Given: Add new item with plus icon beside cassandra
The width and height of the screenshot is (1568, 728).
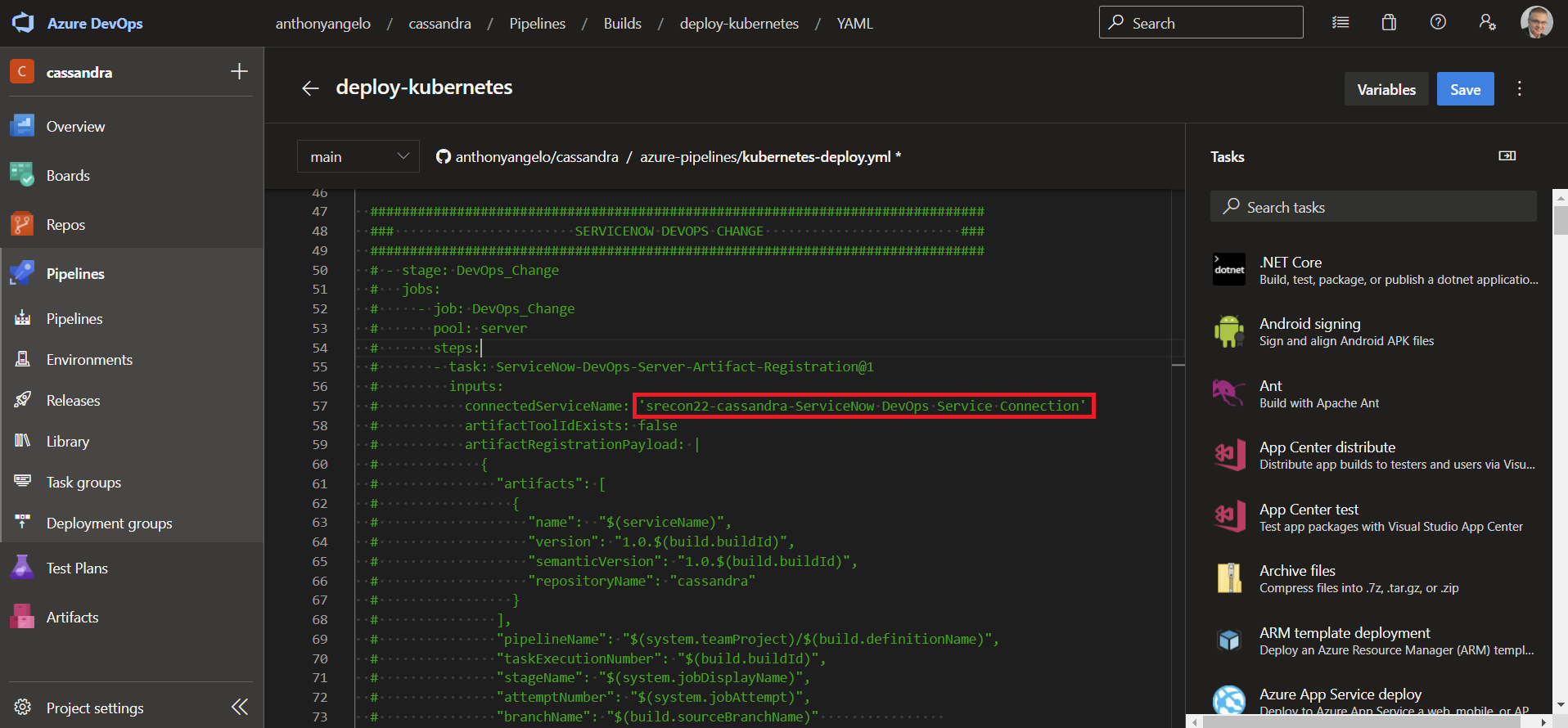Looking at the screenshot, I should 239,71.
